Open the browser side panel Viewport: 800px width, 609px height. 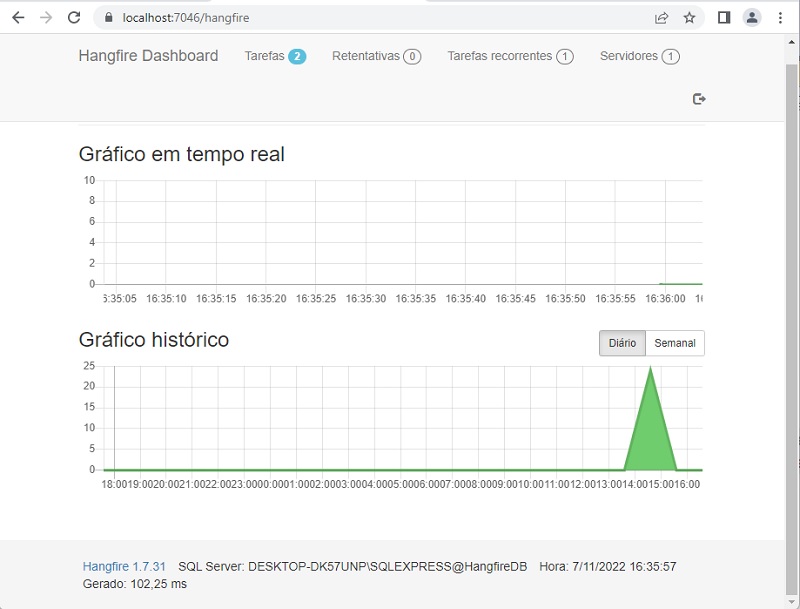(723, 18)
